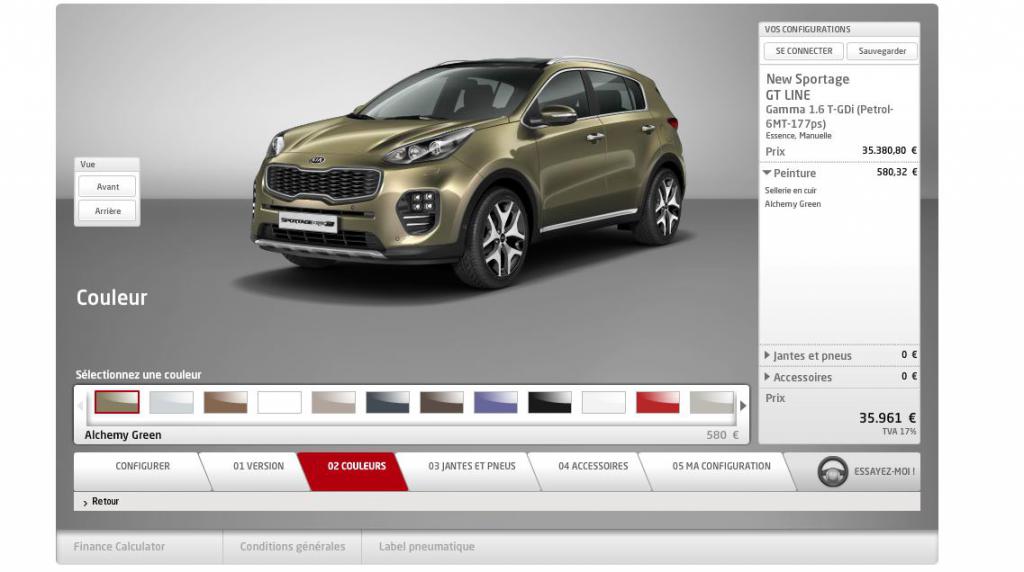Screen dimensions: 1024x572
Task: Select the Alchemy Green color swatch
Action: tap(117, 402)
